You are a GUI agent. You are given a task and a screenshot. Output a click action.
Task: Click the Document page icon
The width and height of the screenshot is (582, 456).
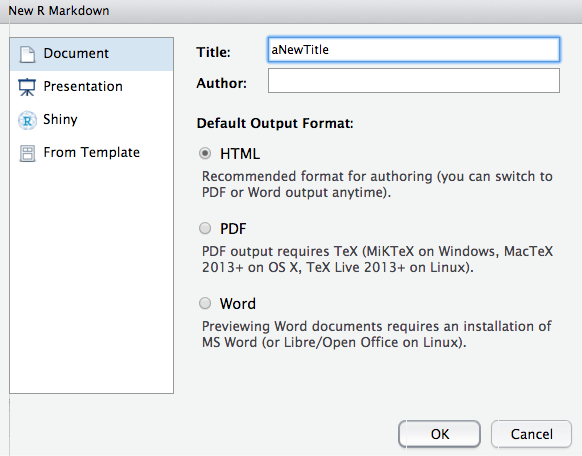click(27, 54)
